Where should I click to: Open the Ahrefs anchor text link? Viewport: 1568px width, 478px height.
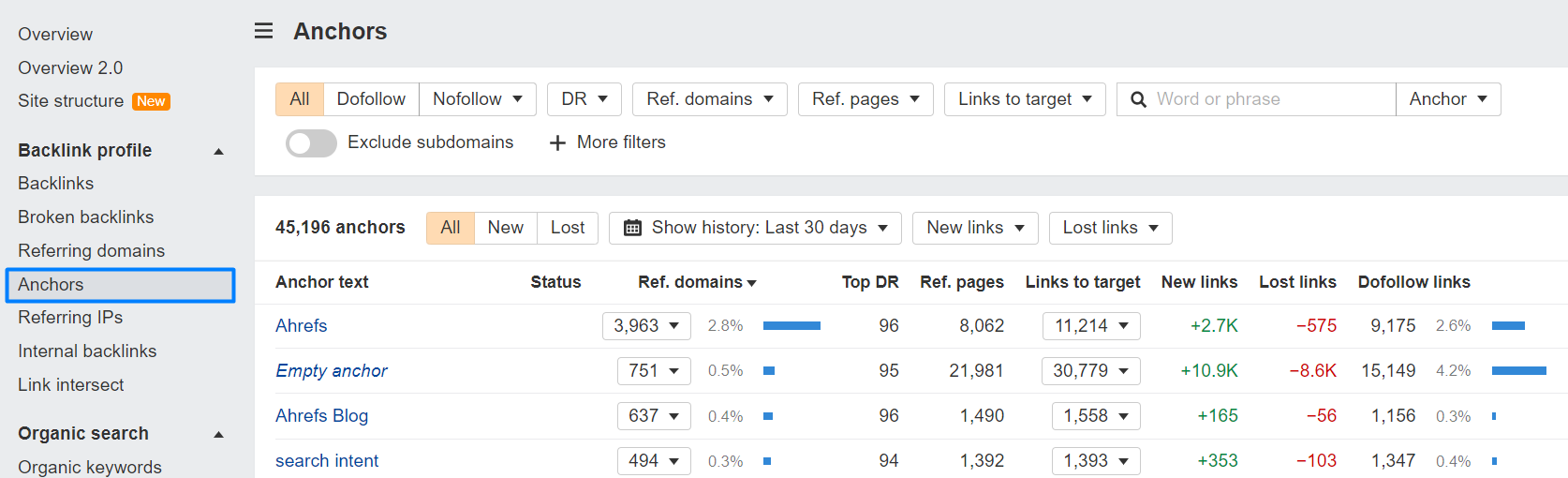pos(302,326)
